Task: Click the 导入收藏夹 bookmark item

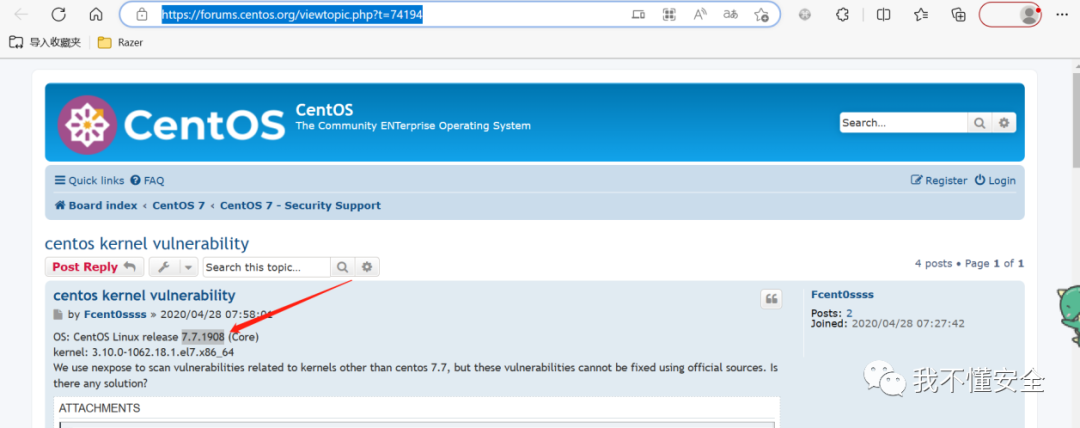Action: 45,43
